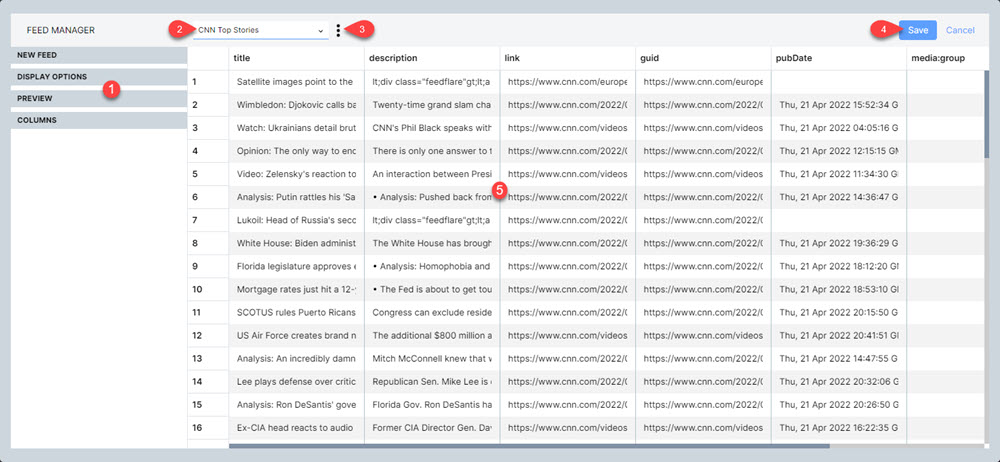Open the New Feed section
1000x462 pixels.
point(99,55)
